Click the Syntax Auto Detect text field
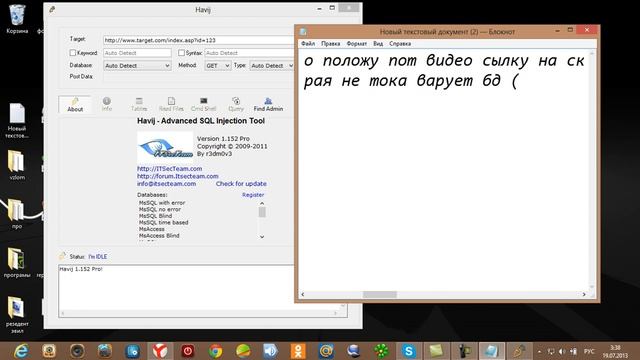Image resolution: width=640 pixels, height=360 pixels. coord(249,53)
